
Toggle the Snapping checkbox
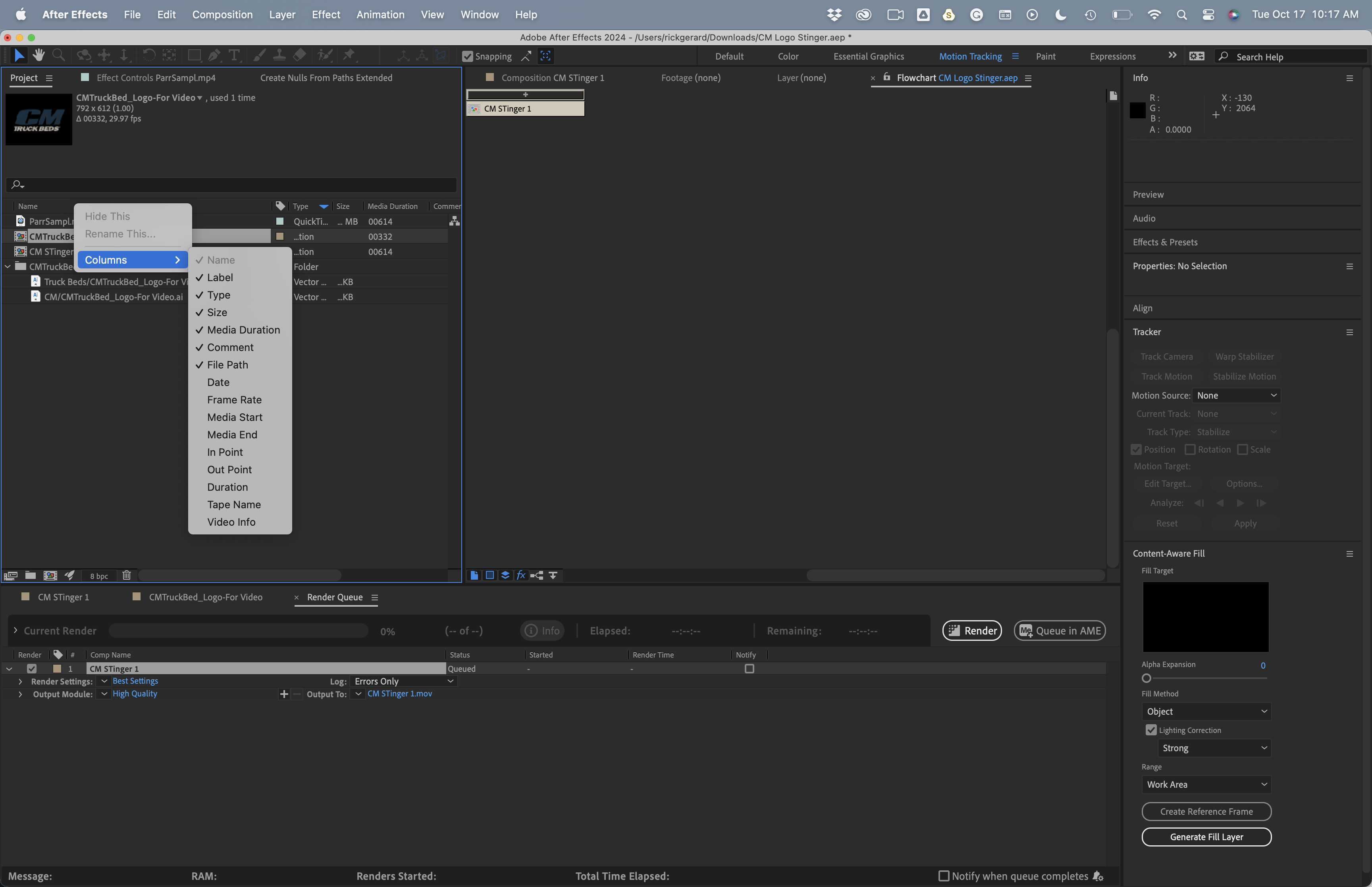pos(468,56)
